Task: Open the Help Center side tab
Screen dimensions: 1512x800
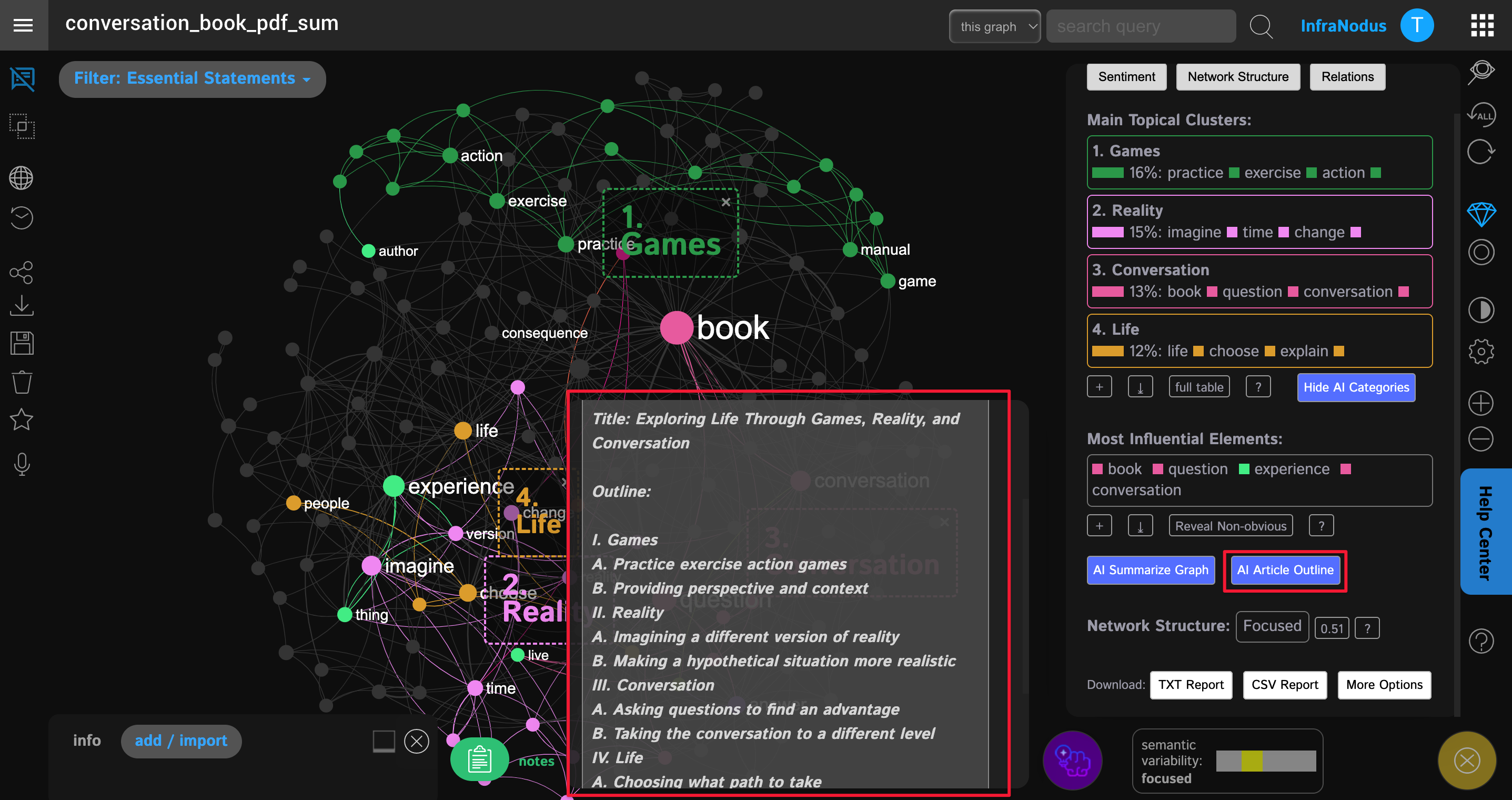Action: 1486,532
